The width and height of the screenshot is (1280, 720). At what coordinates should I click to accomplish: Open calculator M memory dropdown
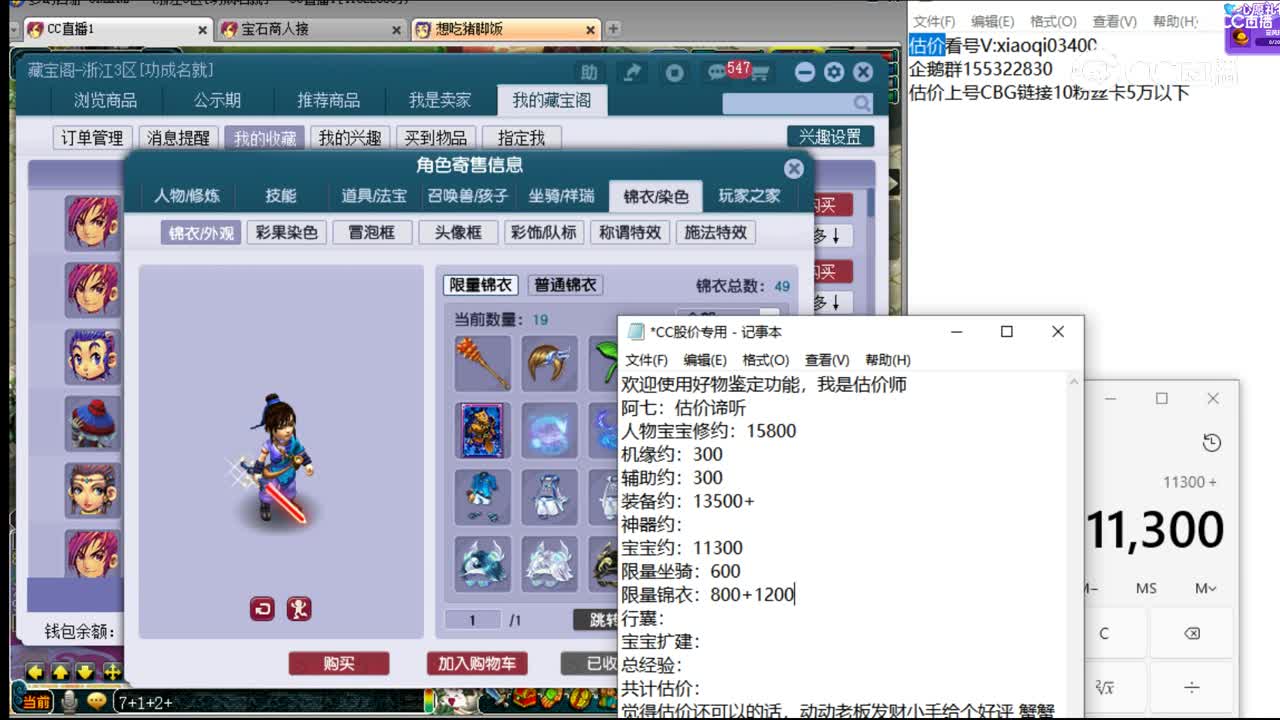1206,588
